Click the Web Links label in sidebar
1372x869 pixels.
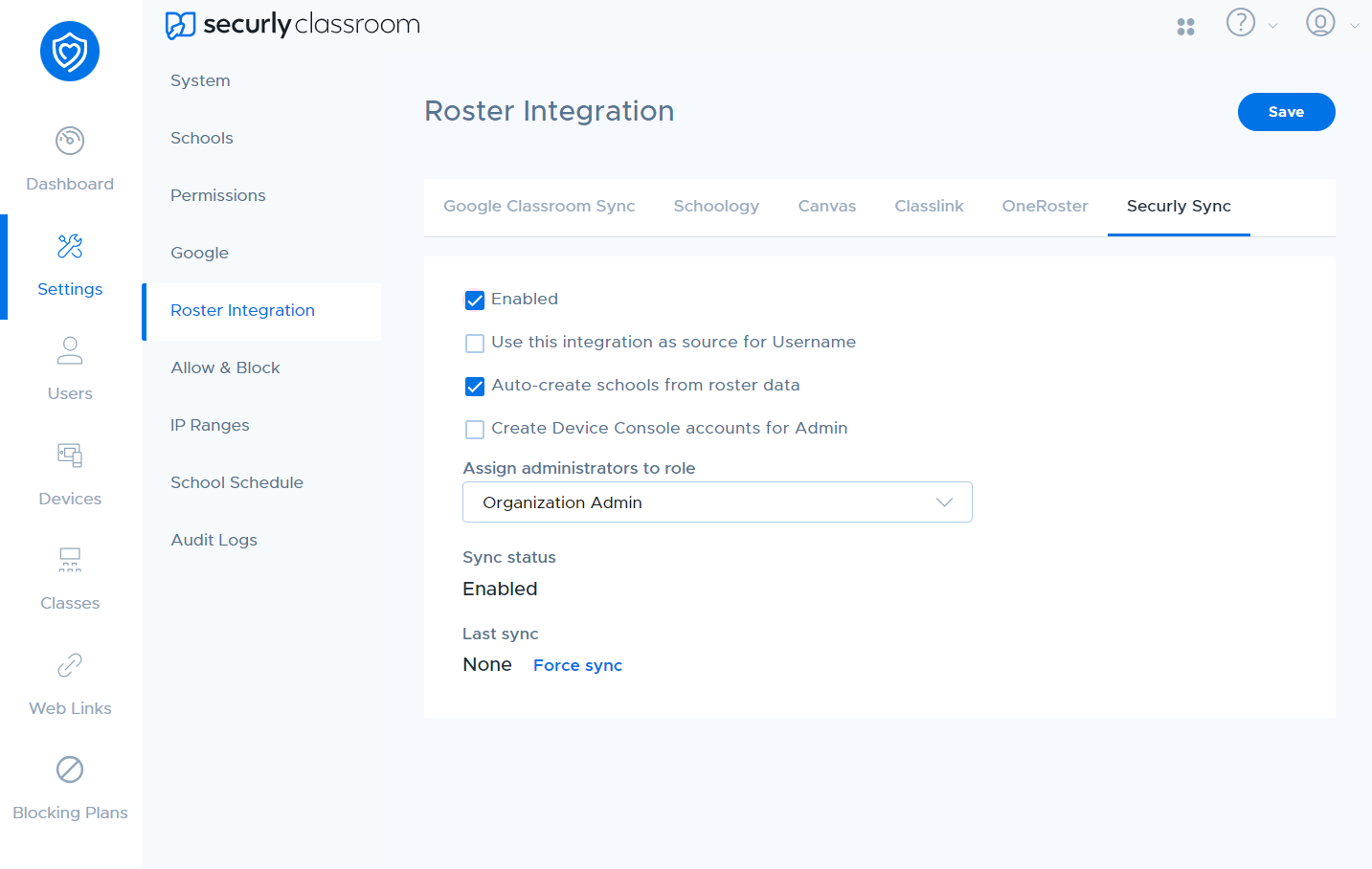coord(70,708)
